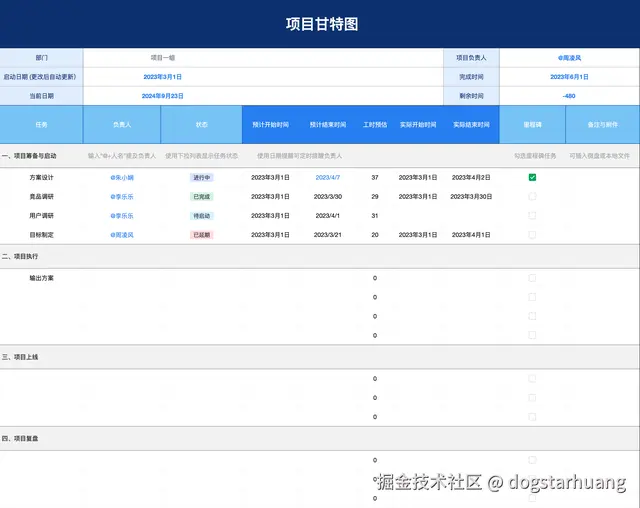Click the 完成时间 label cell
This screenshot has width=640, height=508.
tap(471, 77)
